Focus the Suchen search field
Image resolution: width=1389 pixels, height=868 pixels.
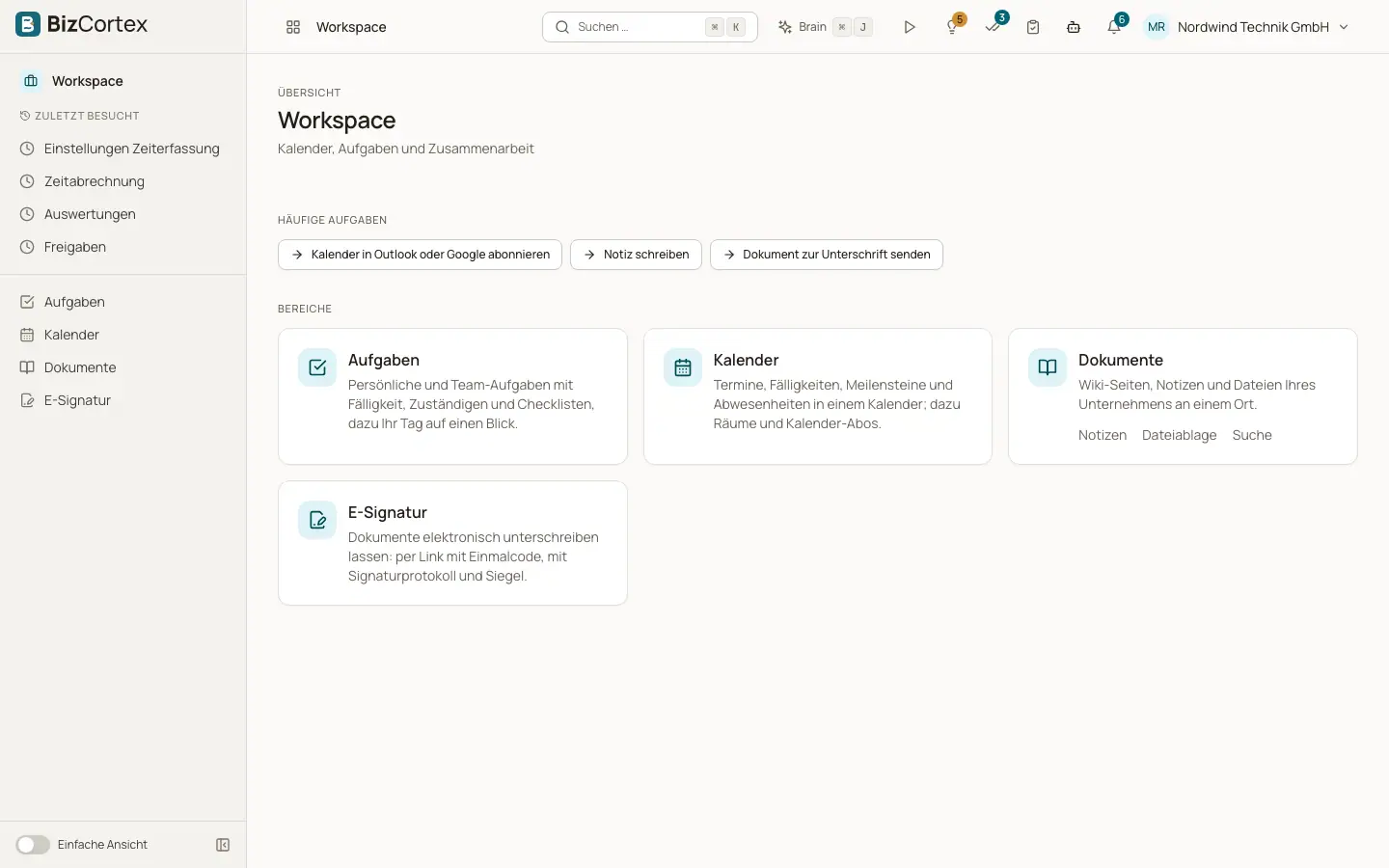650,27
